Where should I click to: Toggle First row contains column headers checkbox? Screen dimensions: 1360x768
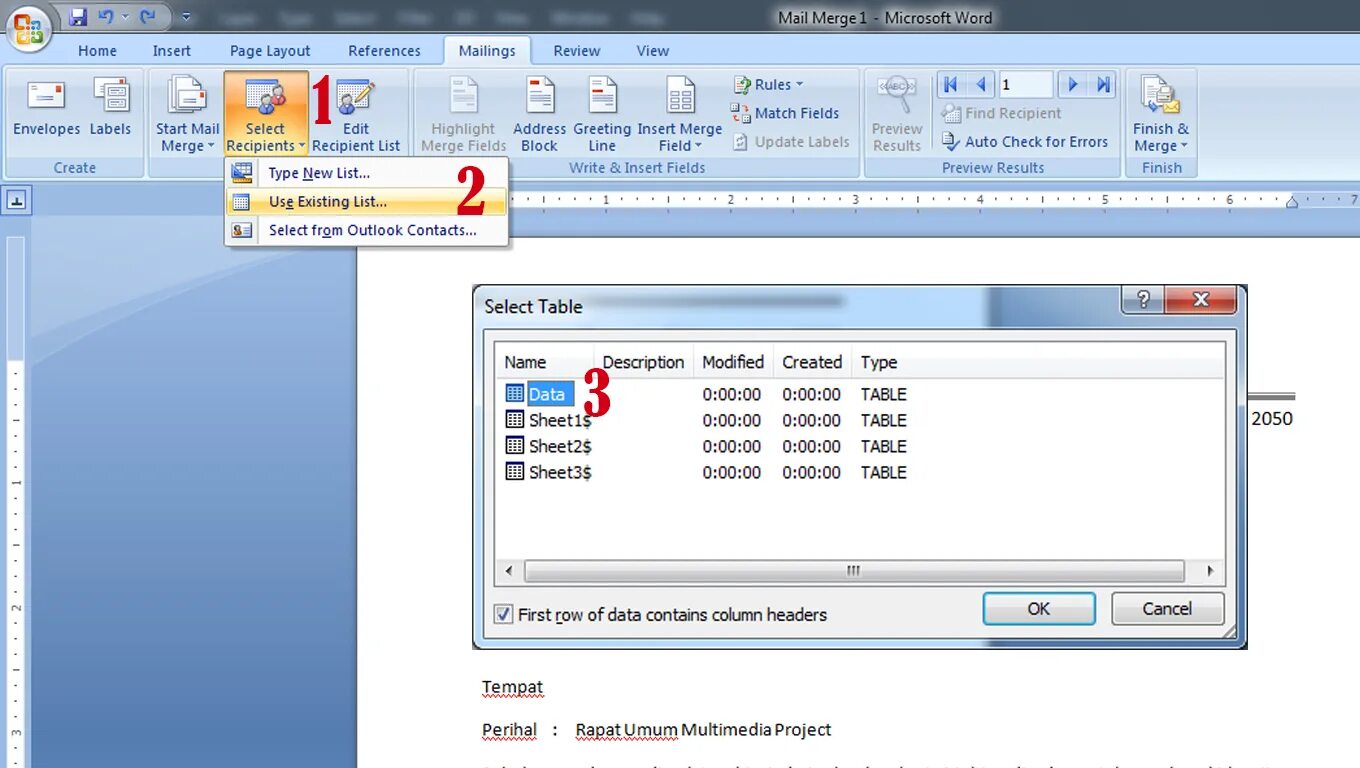pyautogui.click(x=504, y=614)
